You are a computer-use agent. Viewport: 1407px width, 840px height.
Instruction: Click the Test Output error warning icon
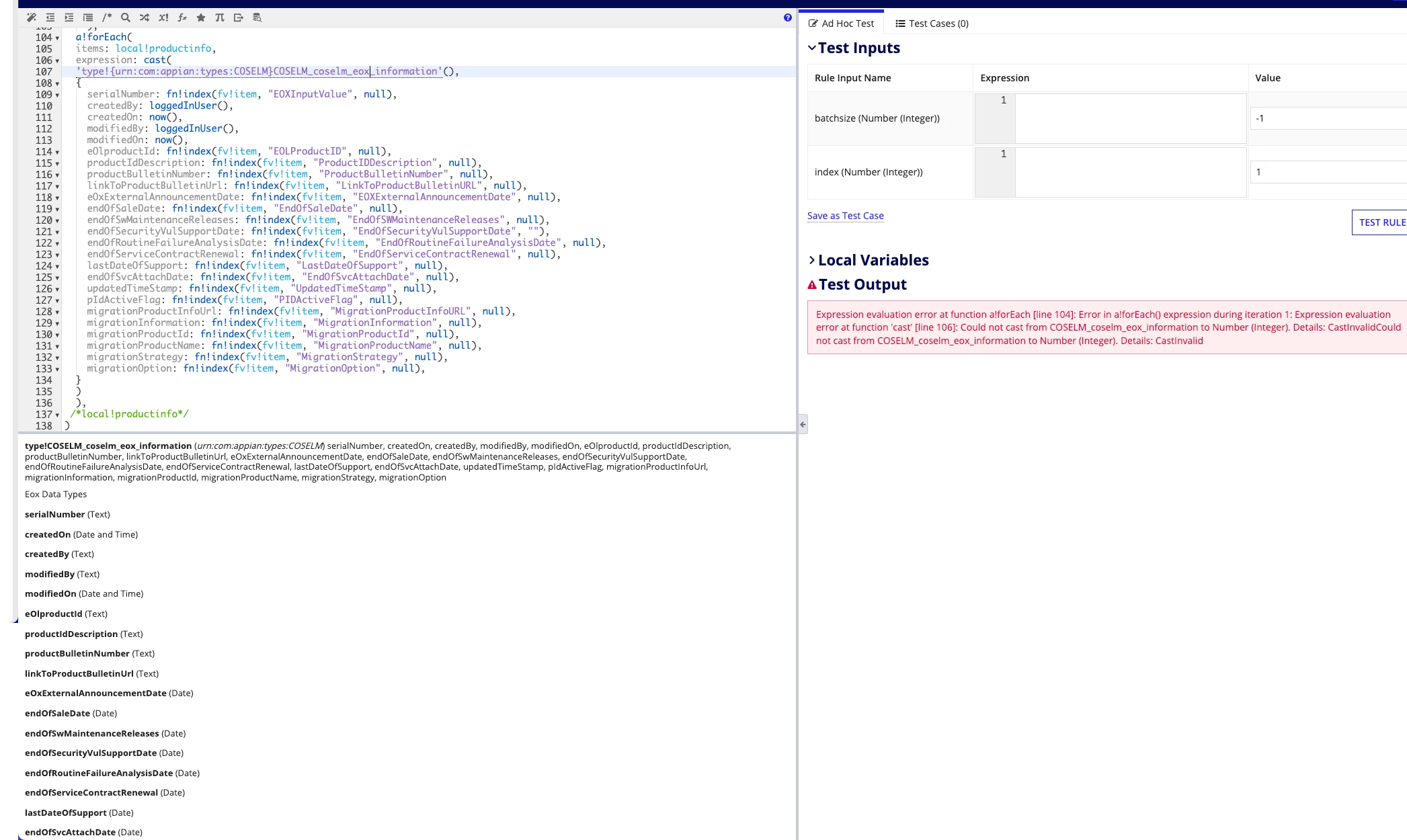(x=812, y=285)
